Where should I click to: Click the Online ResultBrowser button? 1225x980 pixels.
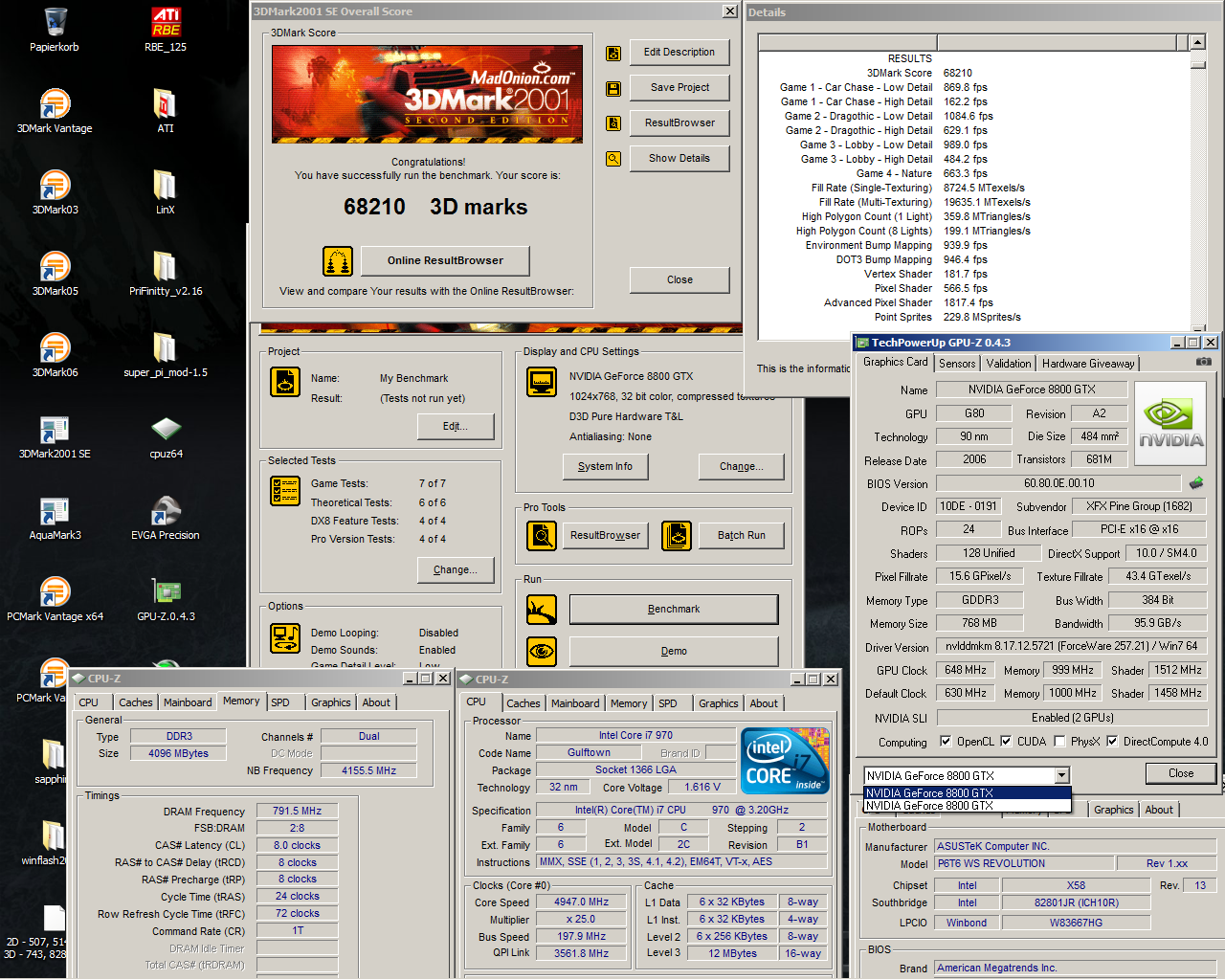445,260
